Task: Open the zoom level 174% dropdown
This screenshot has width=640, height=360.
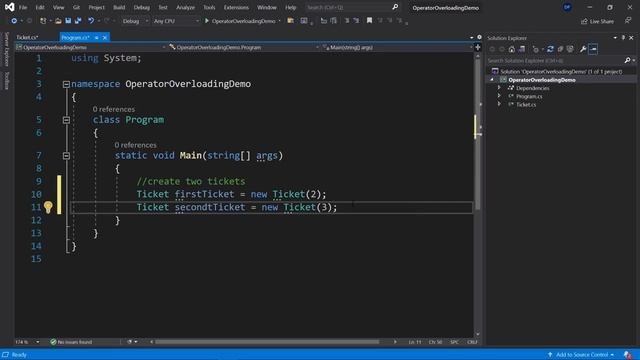Action: (27, 342)
